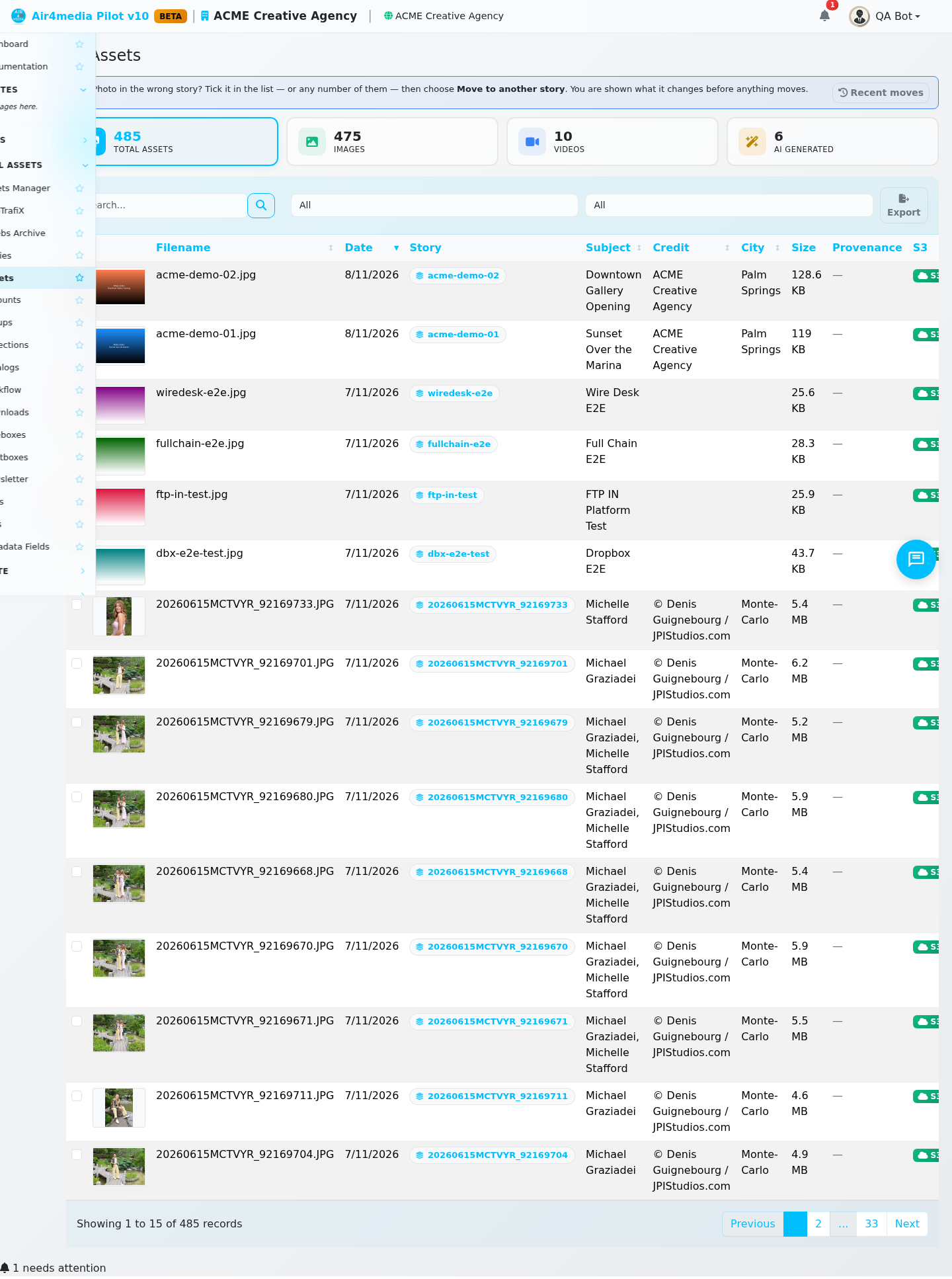The image size is (952, 1279).
Task: Go to page 33 in pagination
Action: [871, 1223]
